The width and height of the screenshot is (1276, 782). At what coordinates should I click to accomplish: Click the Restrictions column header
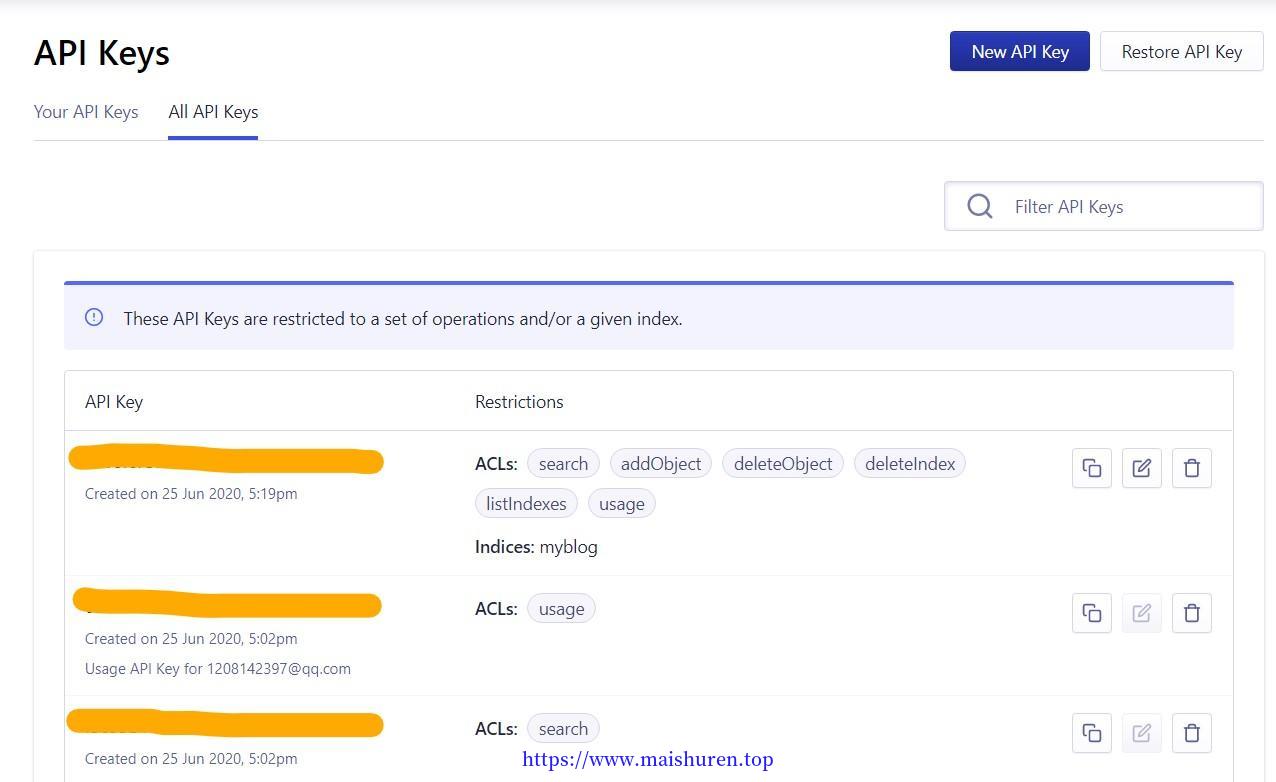click(519, 402)
